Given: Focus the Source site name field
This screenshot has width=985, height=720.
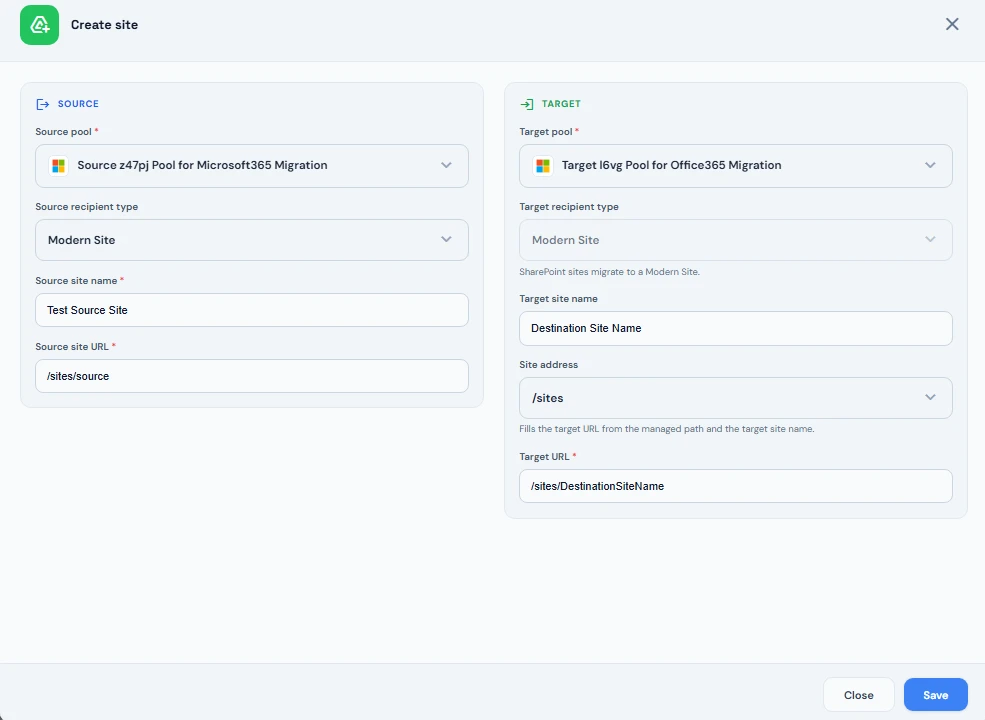Looking at the screenshot, I should [x=252, y=310].
